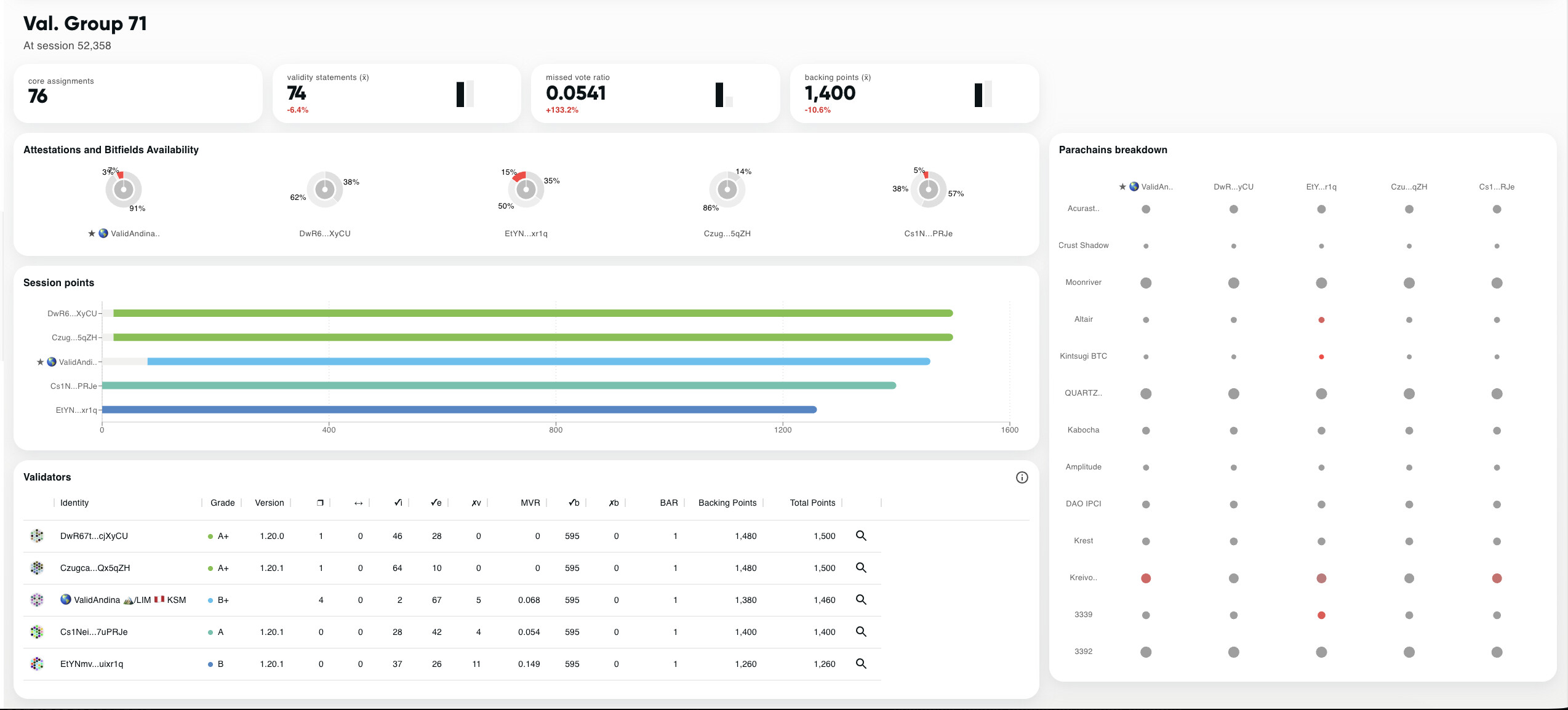This screenshot has height=710, width=1568.
Task: Click the green DwR6...XyCU session points bar
Action: tap(532, 313)
